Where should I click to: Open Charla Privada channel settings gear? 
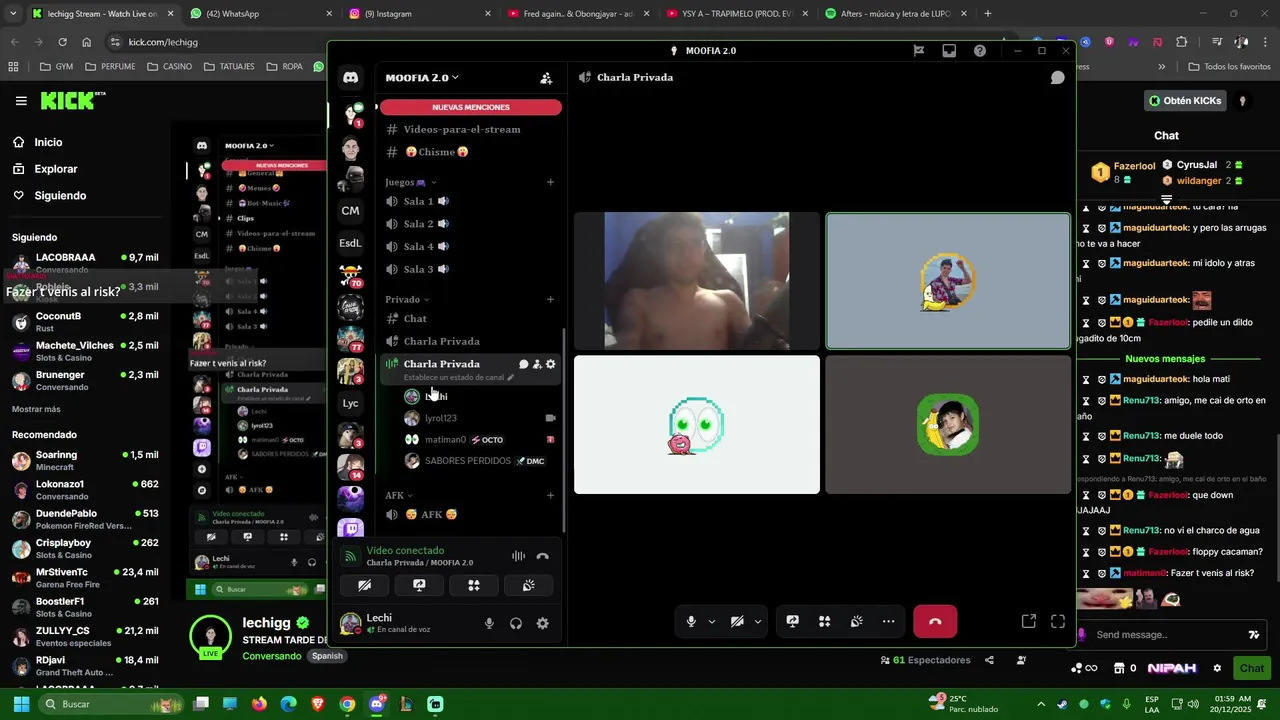(550, 364)
